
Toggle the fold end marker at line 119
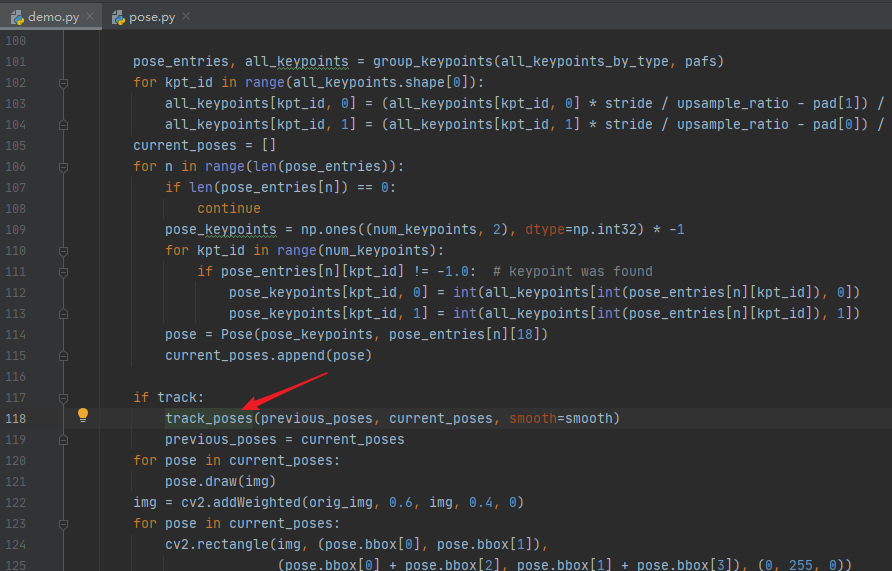[64, 440]
